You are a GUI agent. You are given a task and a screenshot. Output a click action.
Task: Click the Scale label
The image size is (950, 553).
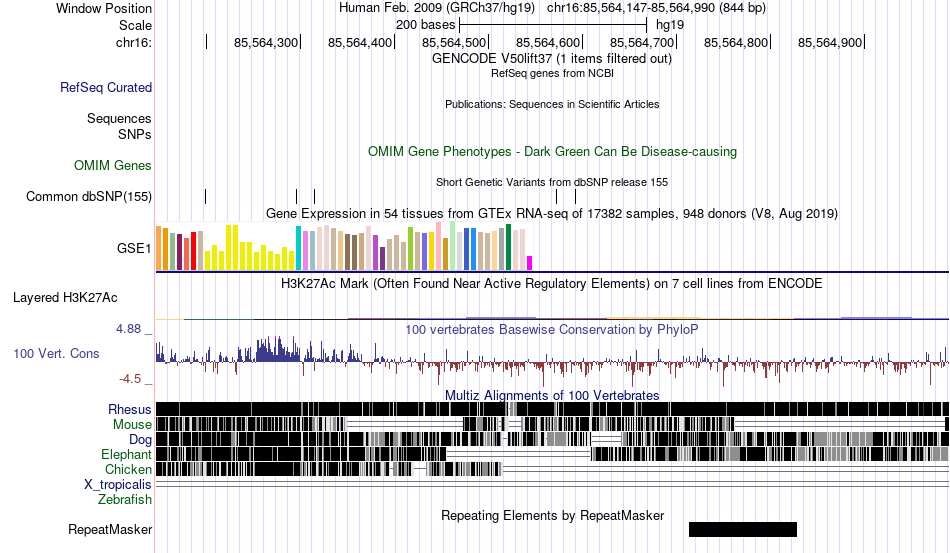(135, 25)
